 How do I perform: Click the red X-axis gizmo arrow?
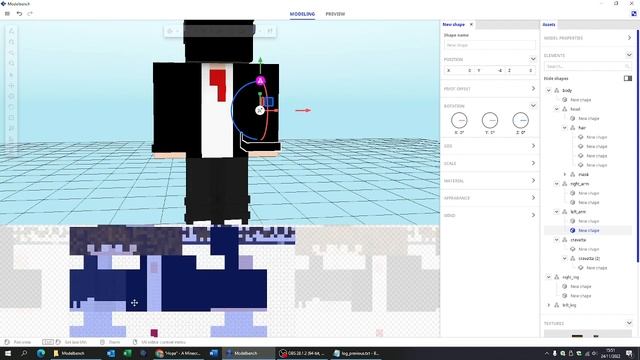(303, 110)
